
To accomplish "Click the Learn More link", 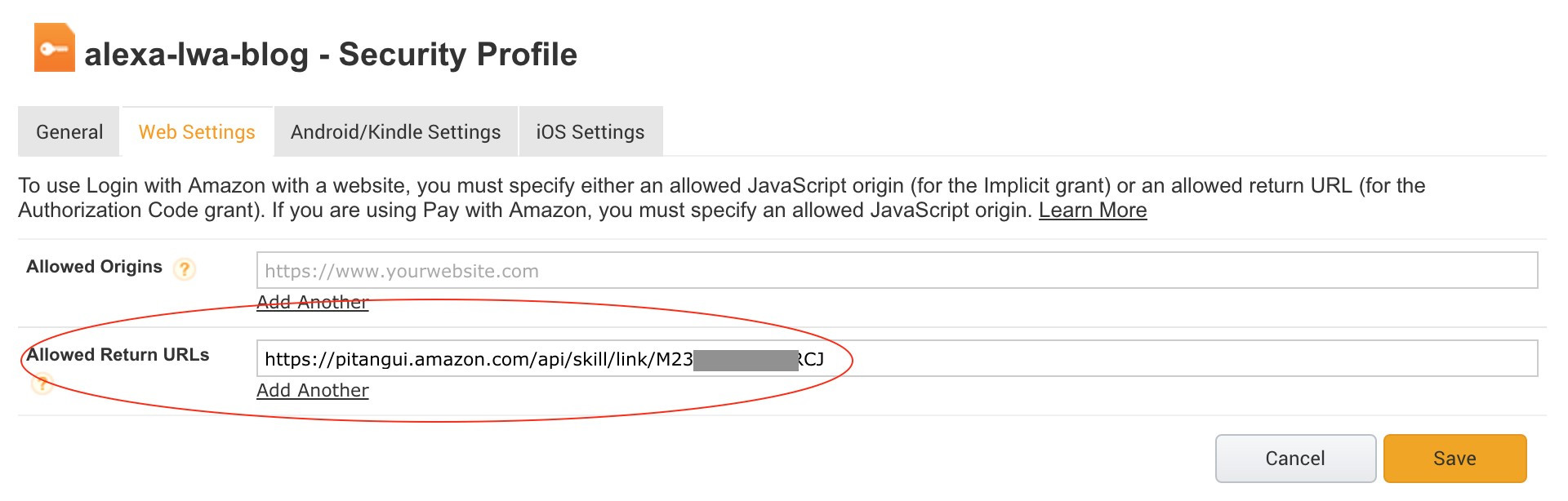I will (1093, 210).
